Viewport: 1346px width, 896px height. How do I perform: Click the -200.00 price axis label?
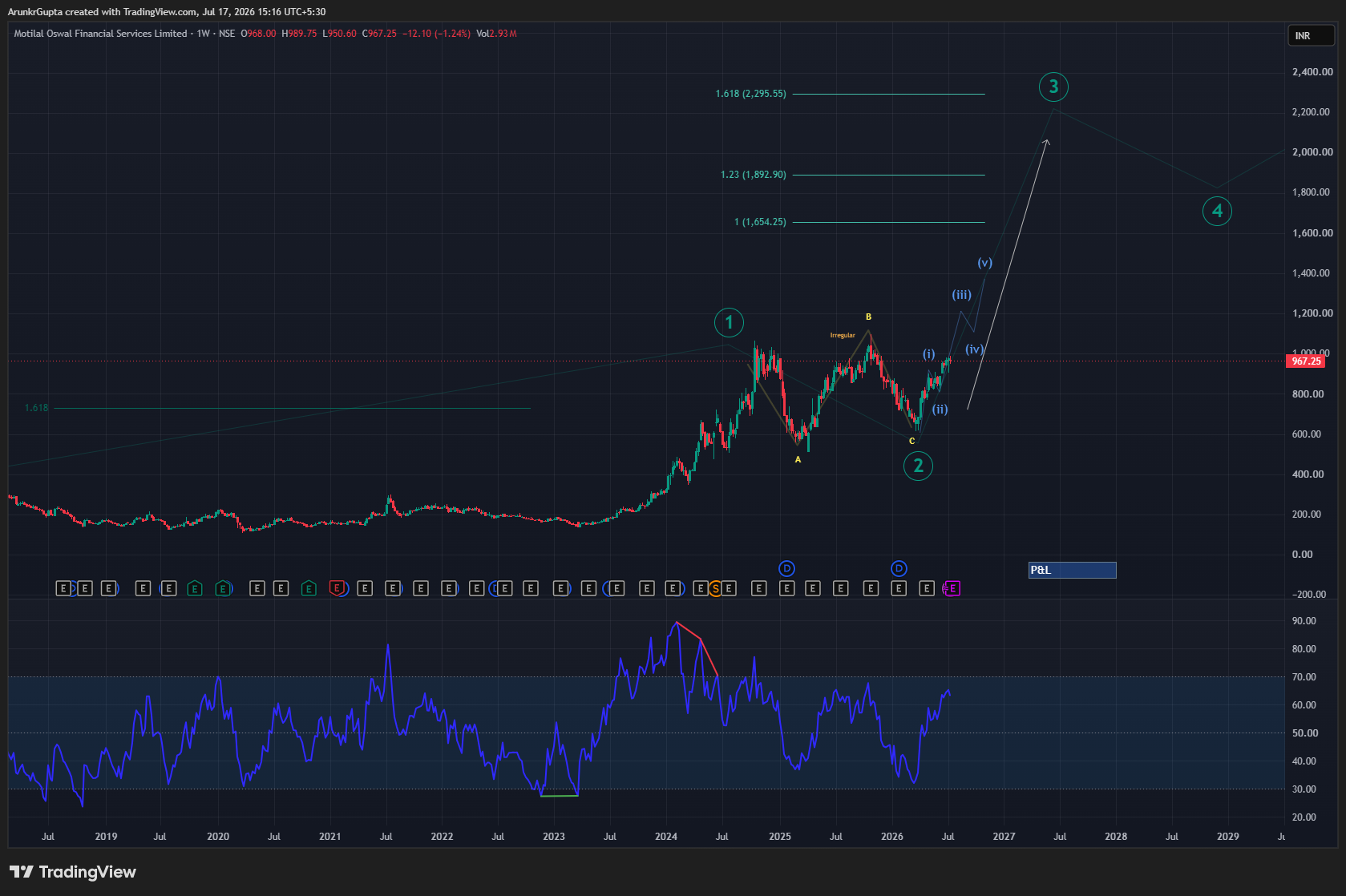point(1309,594)
